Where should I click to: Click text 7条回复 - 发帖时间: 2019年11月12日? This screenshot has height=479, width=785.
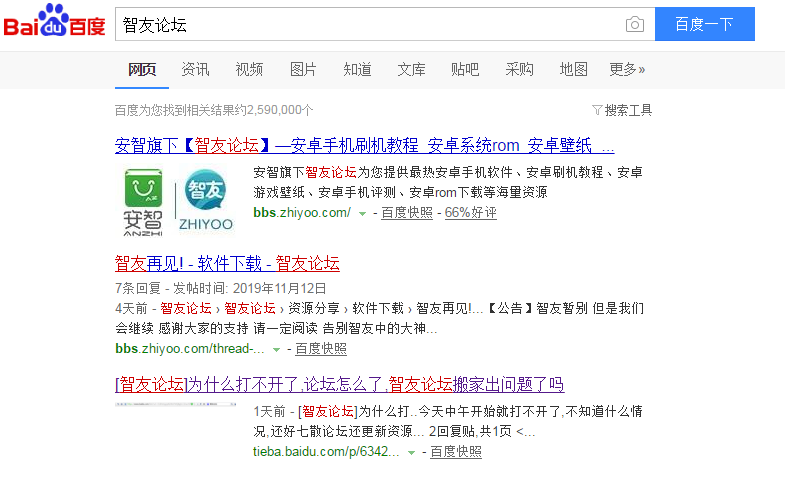221,288
